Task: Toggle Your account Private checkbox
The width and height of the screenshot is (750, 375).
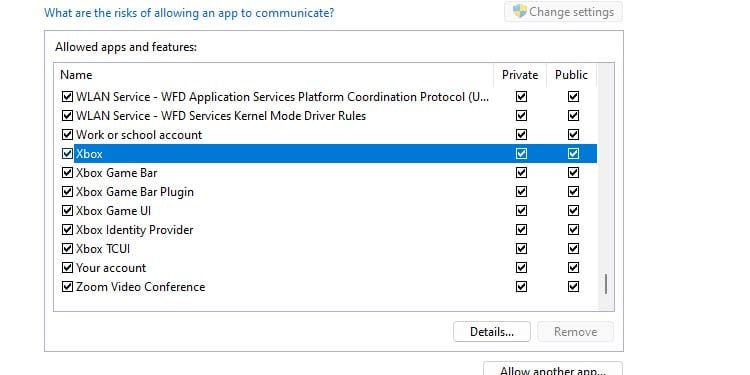Action: [521, 267]
